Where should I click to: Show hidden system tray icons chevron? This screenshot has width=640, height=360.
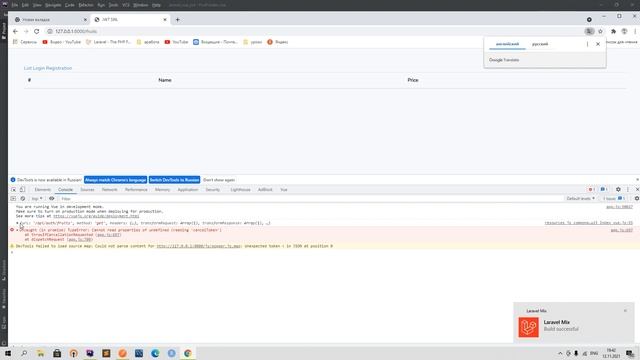click(560, 353)
